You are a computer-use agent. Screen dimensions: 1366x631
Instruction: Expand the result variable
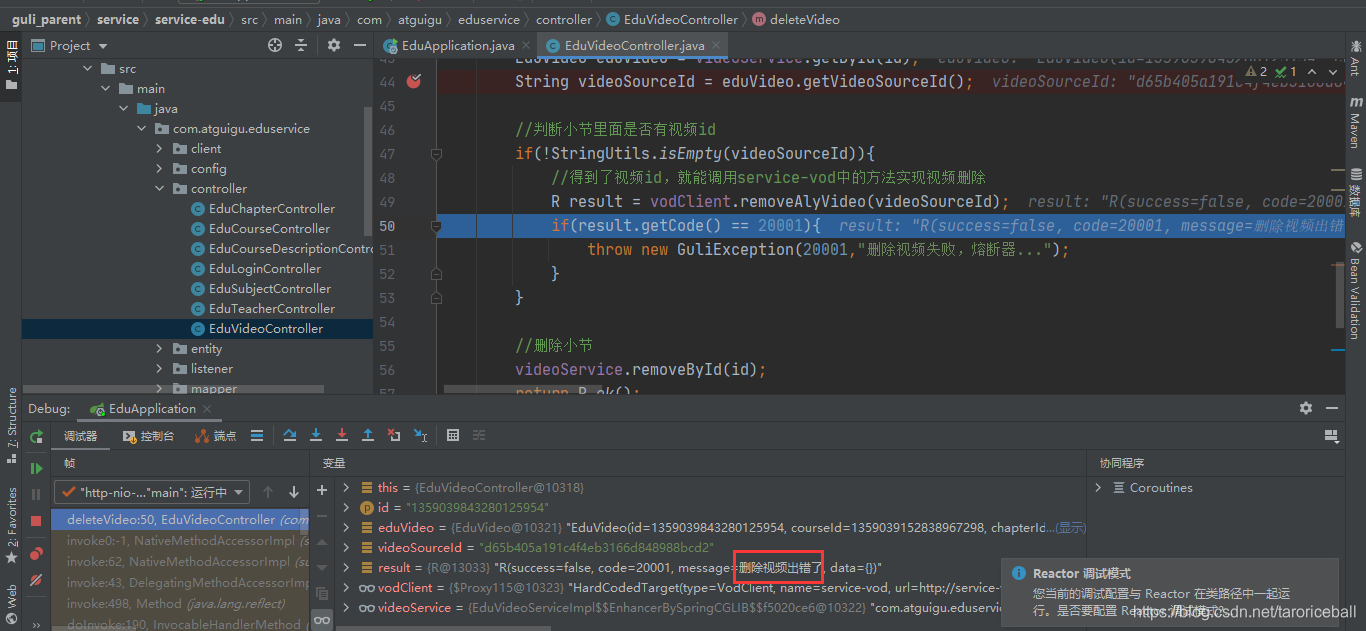click(x=346, y=567)
